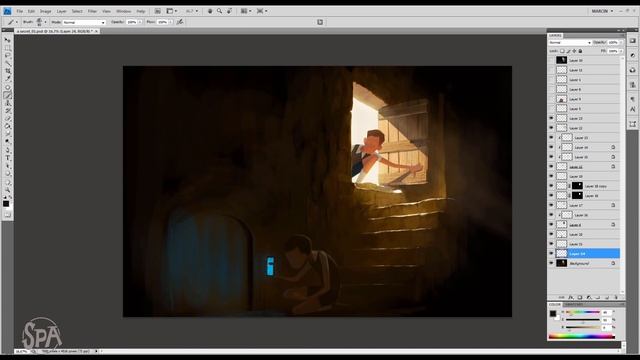Select the Eraser tool
The height and width of the screenshot is (360, 640).
pos(7,118)
